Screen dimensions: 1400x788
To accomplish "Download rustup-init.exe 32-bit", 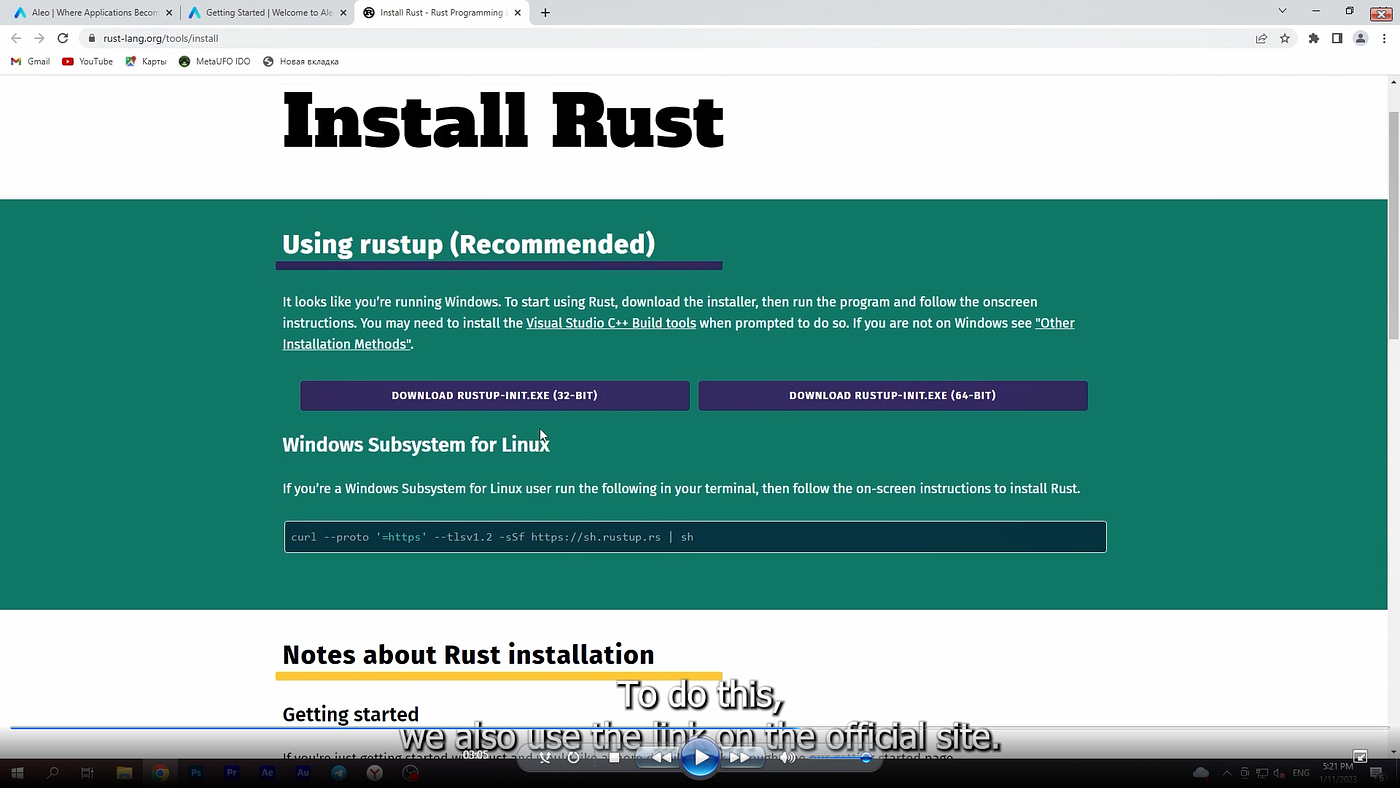I will coord(494,395).
